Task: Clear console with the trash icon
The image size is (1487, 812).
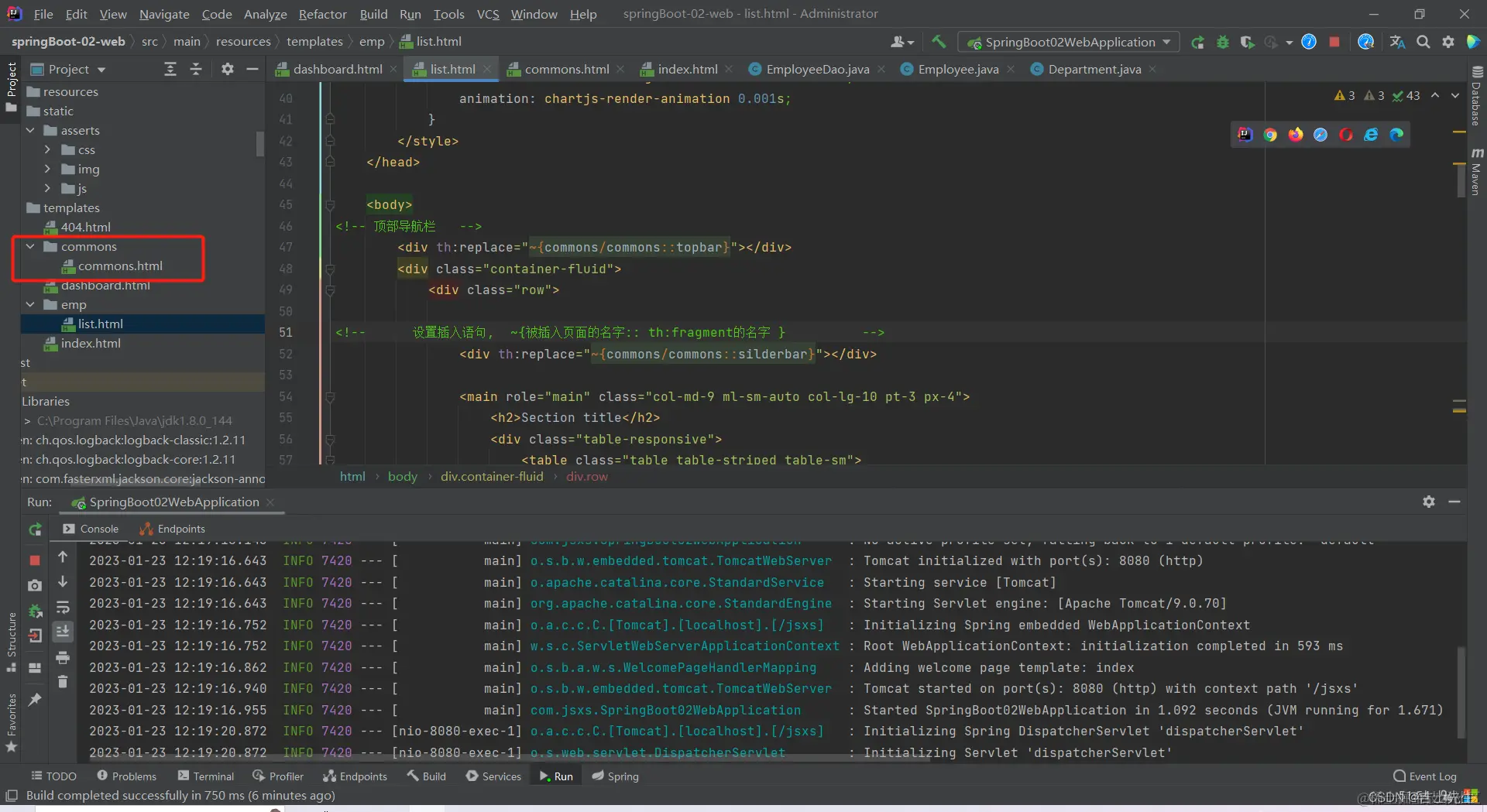Action: [63, 682]
